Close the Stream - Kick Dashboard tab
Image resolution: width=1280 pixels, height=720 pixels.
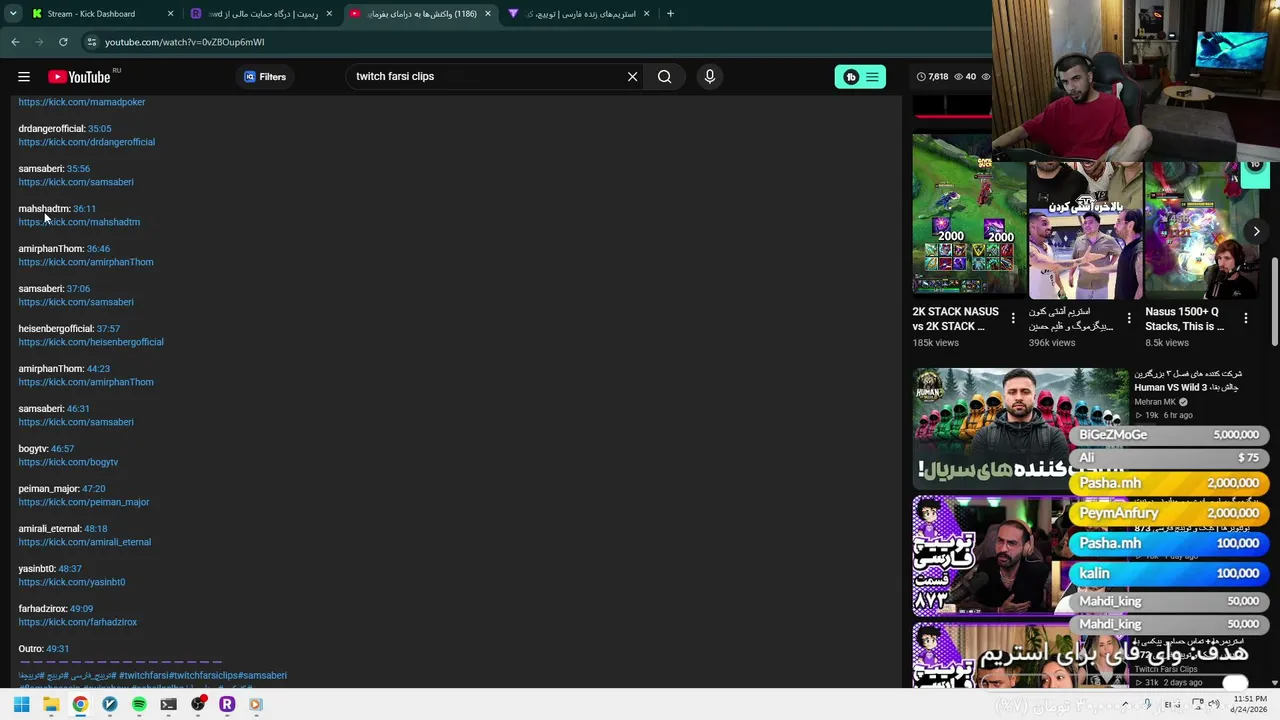point(170,14)
